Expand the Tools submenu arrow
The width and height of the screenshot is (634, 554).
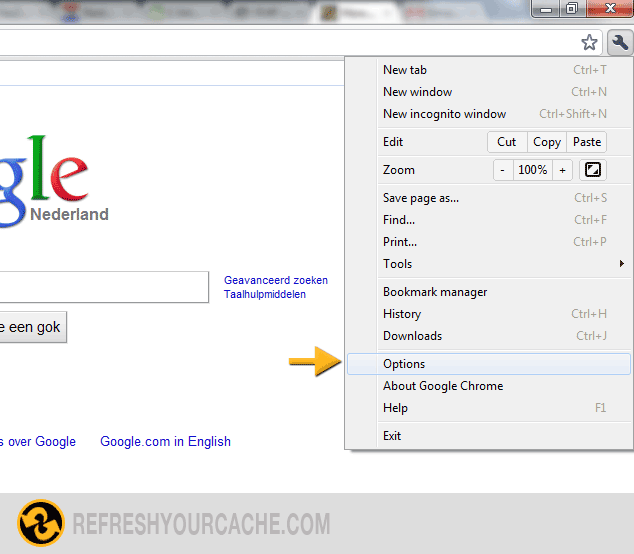[x=621, y=264]
